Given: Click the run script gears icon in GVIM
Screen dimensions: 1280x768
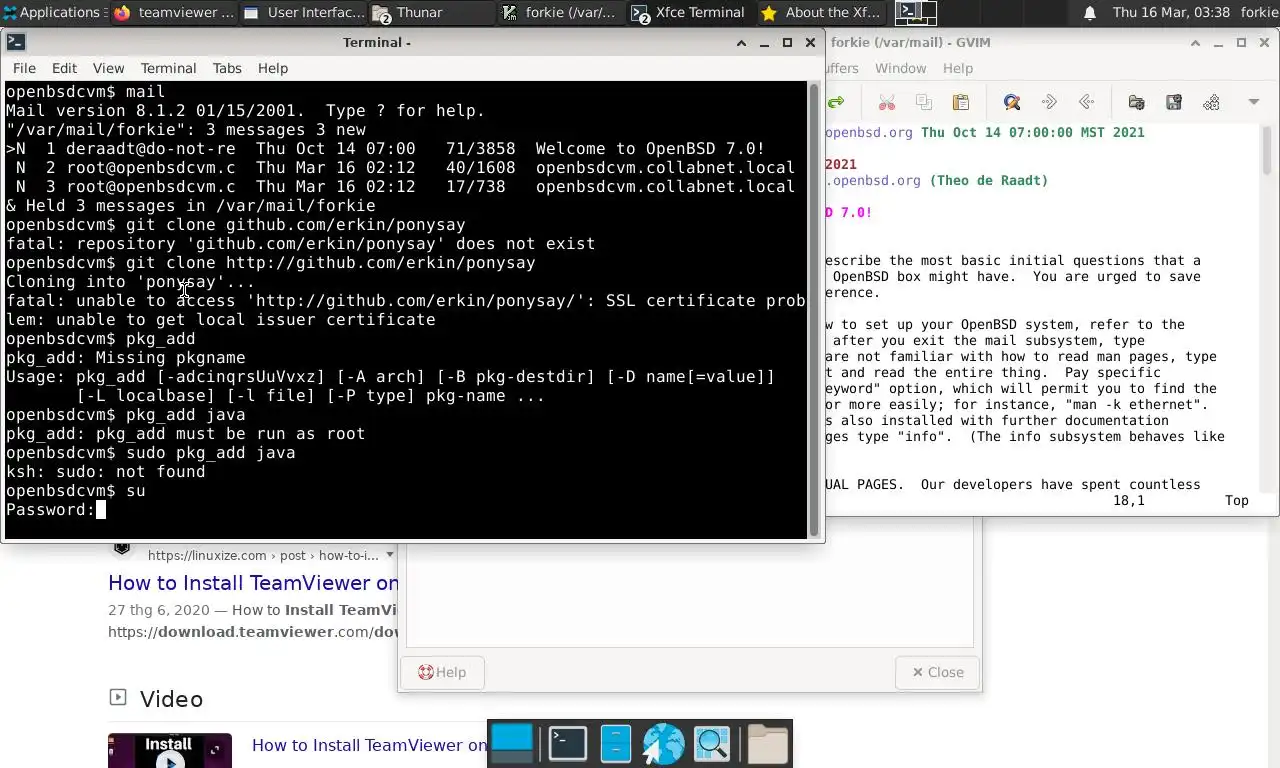Looking at the screenshot, I should click(1211, 102).
